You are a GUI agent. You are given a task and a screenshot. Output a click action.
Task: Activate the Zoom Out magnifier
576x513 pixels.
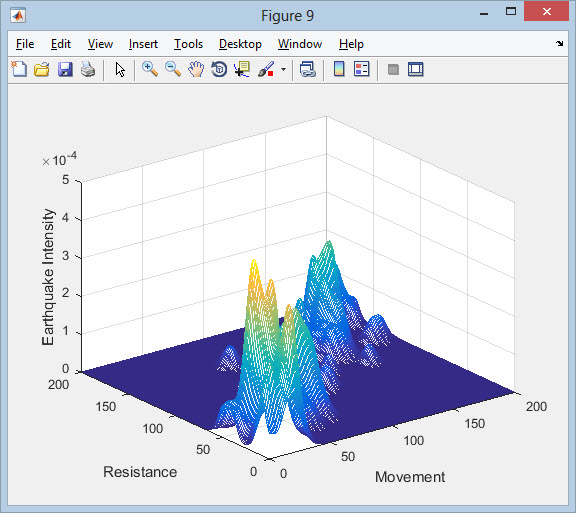pos(173,69)
